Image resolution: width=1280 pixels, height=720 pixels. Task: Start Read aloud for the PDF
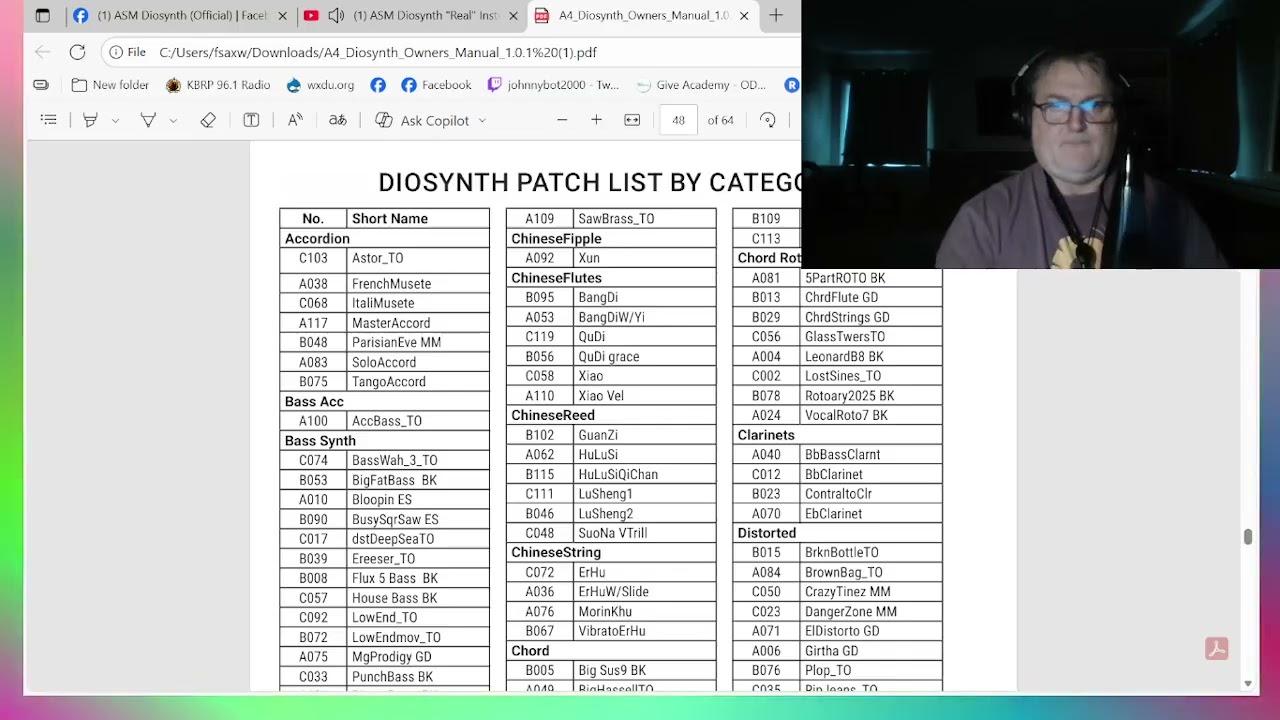295,120
